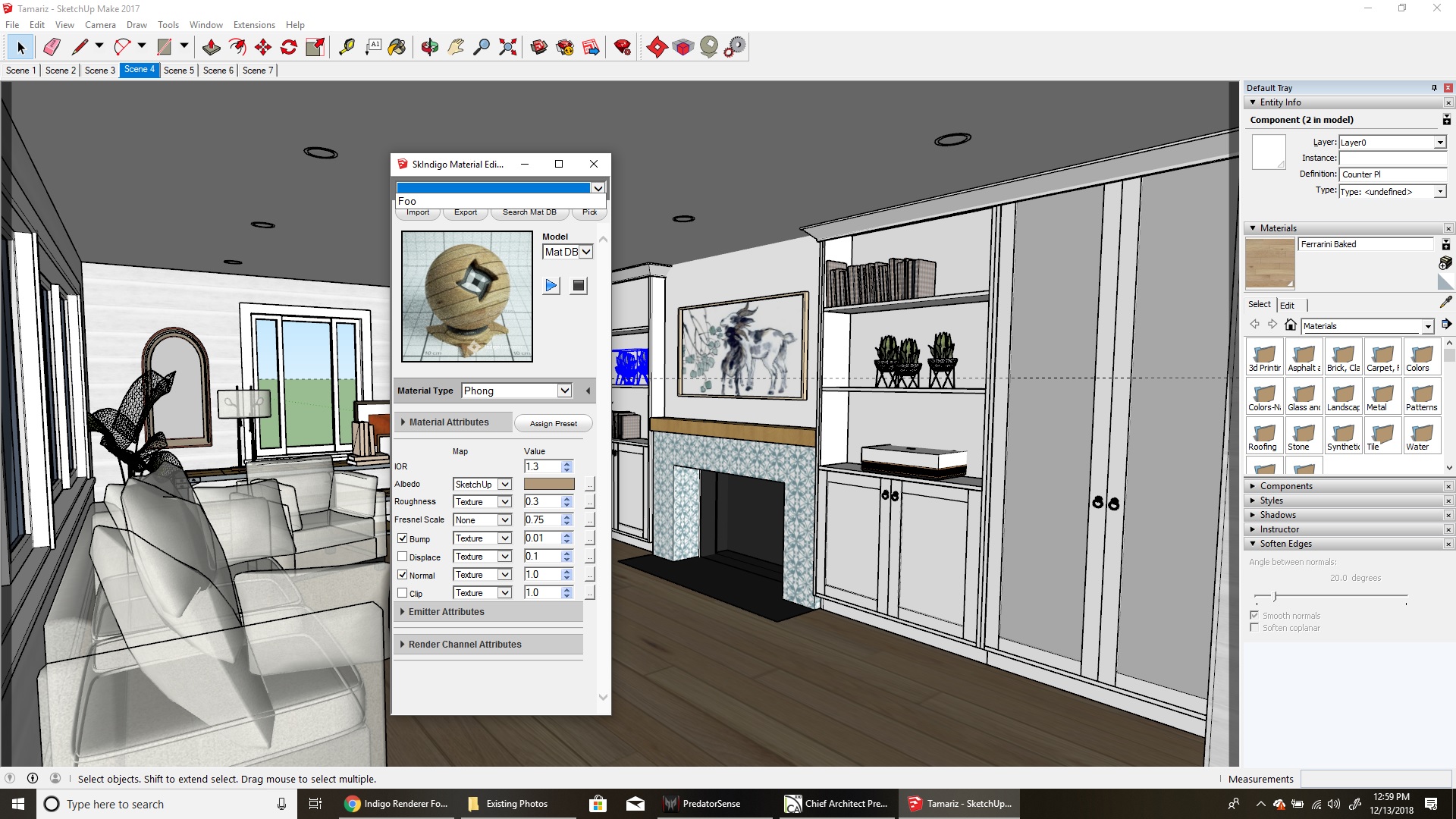Start the material preview render

pos(551,286)
